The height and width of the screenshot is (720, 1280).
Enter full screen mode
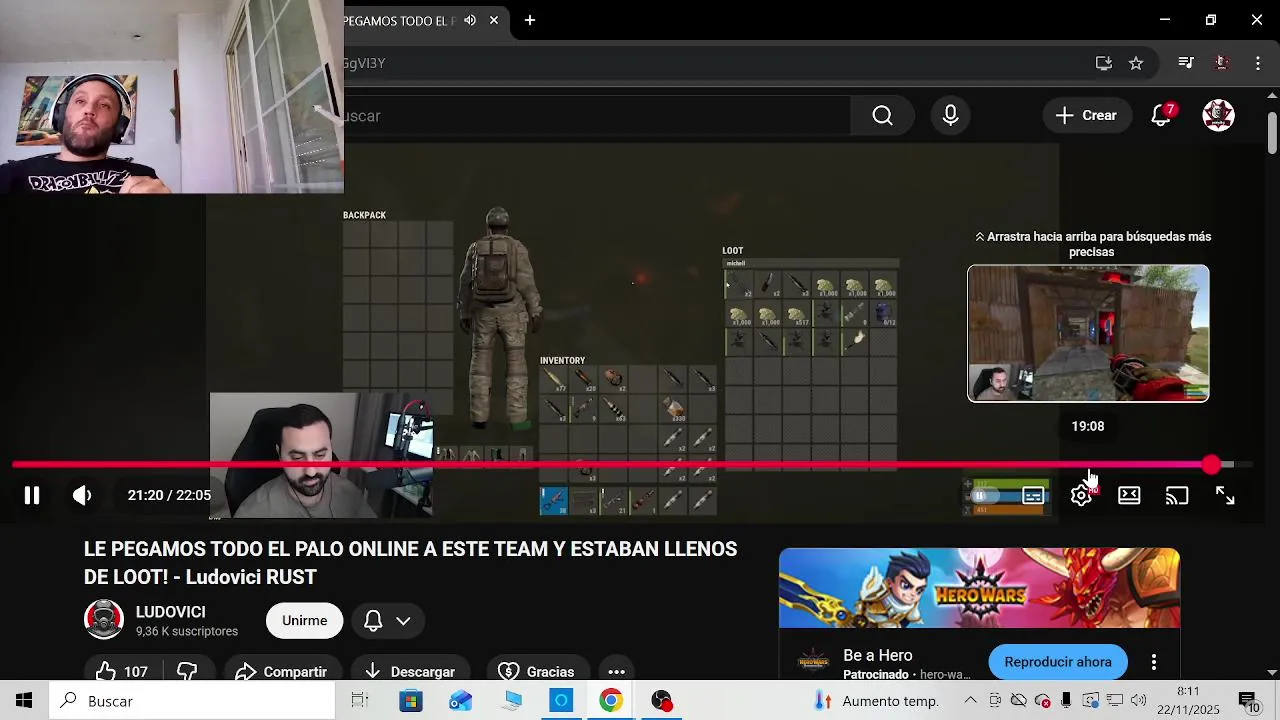[1225, 495]
